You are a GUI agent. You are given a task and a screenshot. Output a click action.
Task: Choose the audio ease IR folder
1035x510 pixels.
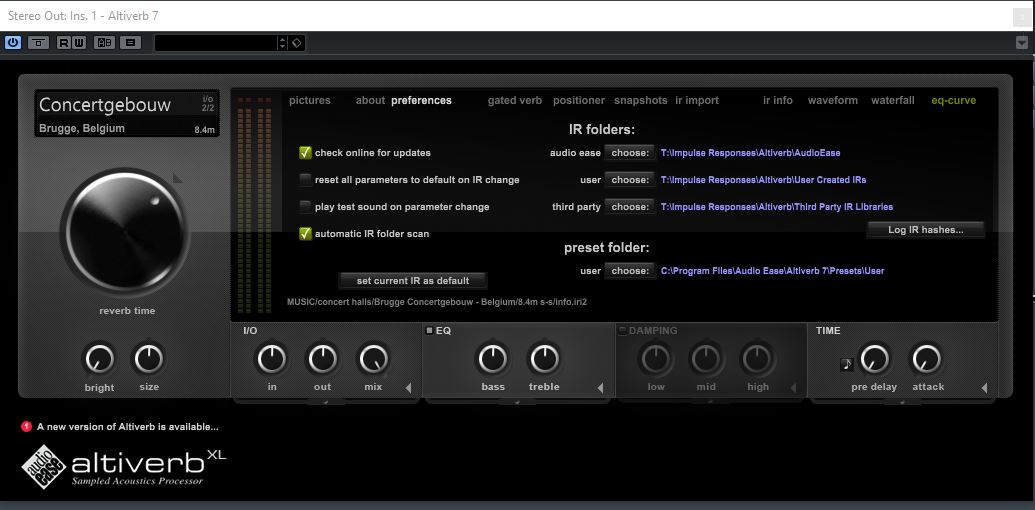pos(630,152)
